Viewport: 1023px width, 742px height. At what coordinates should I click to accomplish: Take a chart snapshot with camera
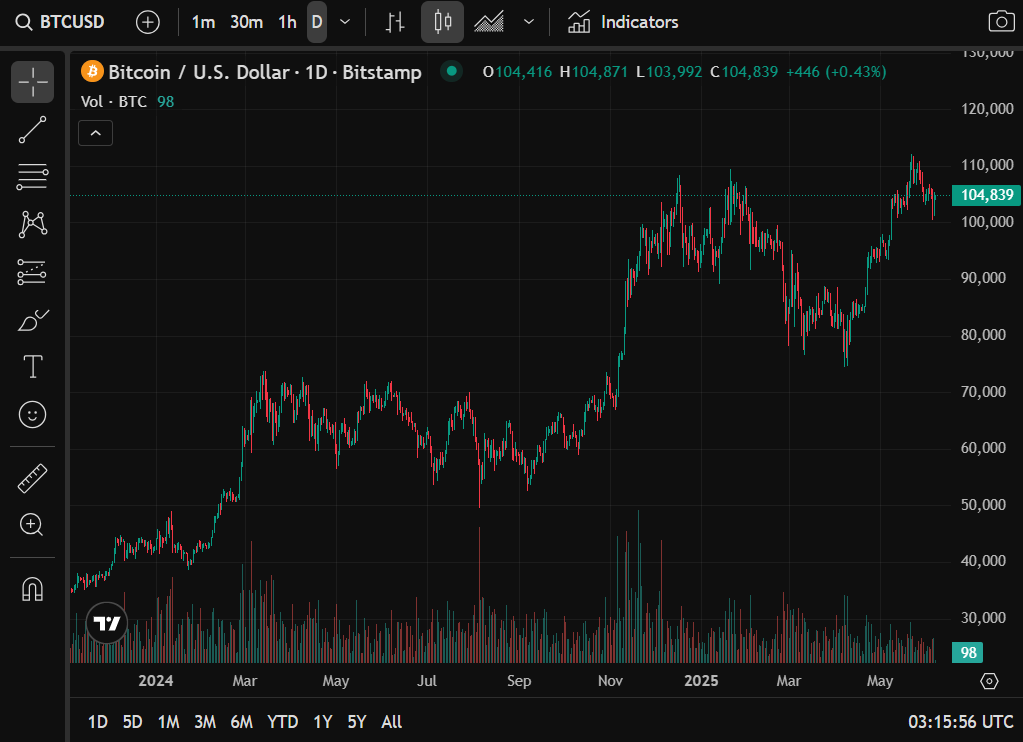999,22
